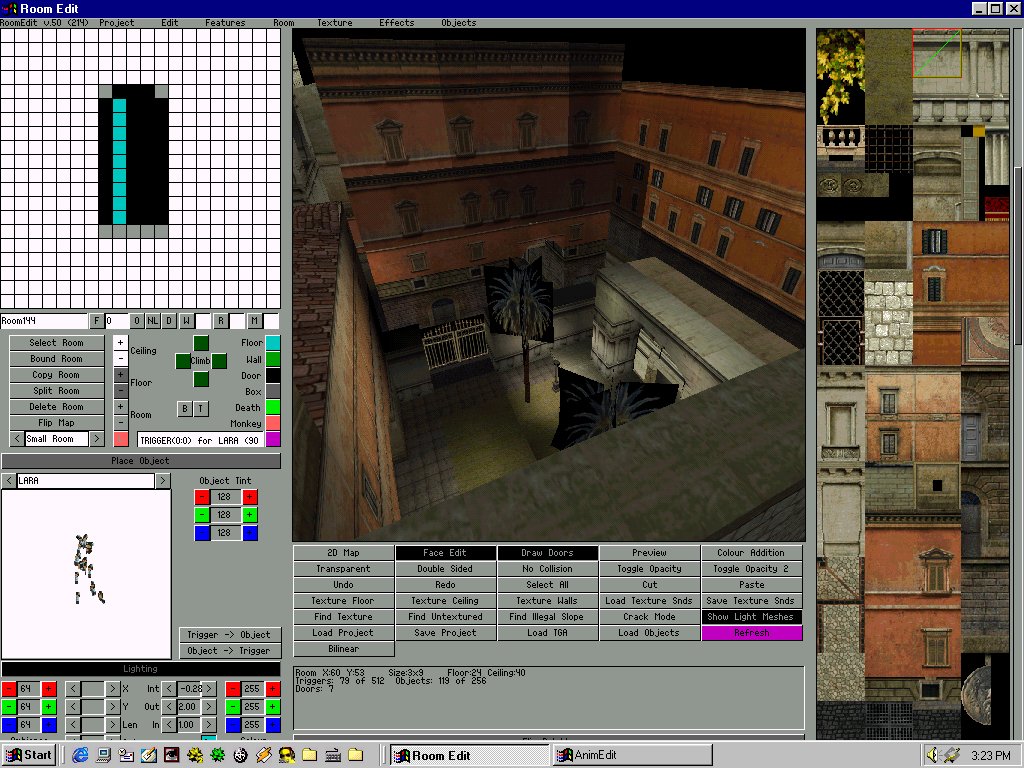Click the red L button below Room minus

pyautogui.click(x=121, y=439)
